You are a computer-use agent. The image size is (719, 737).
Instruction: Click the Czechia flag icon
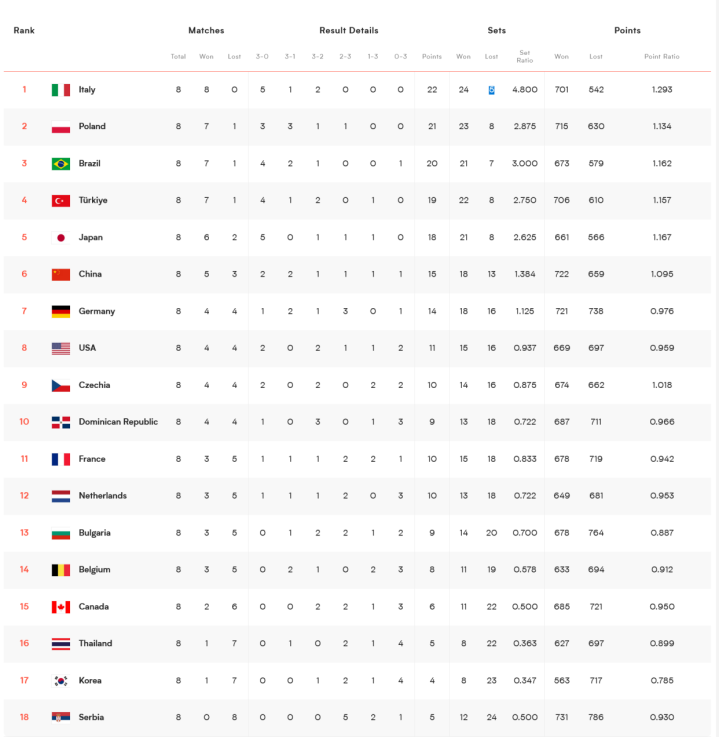[x=61, y=385]
